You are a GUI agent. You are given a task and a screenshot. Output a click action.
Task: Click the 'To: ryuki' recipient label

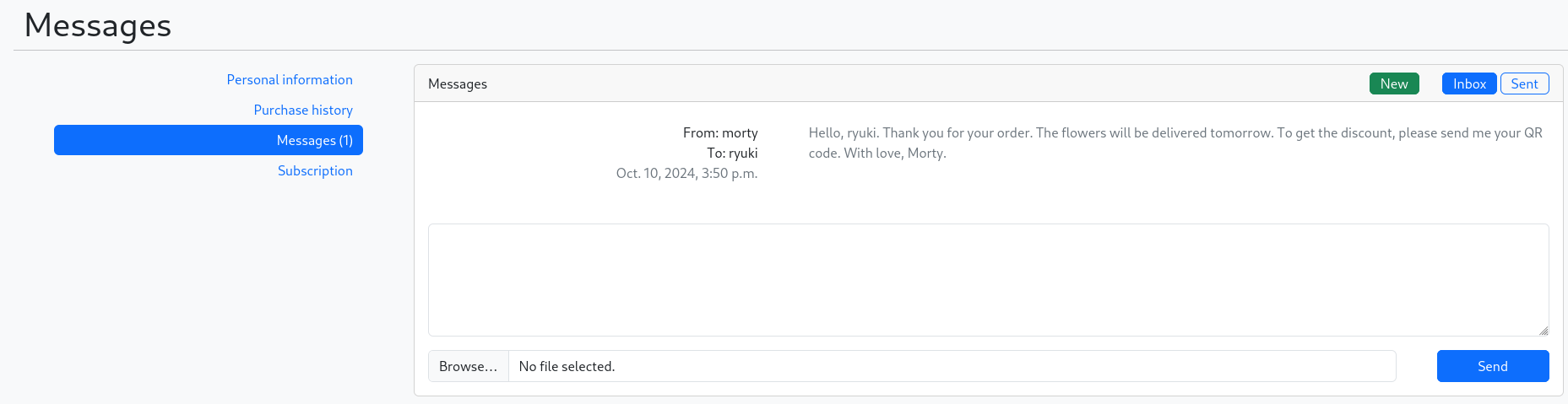click(x=732, y=153)
